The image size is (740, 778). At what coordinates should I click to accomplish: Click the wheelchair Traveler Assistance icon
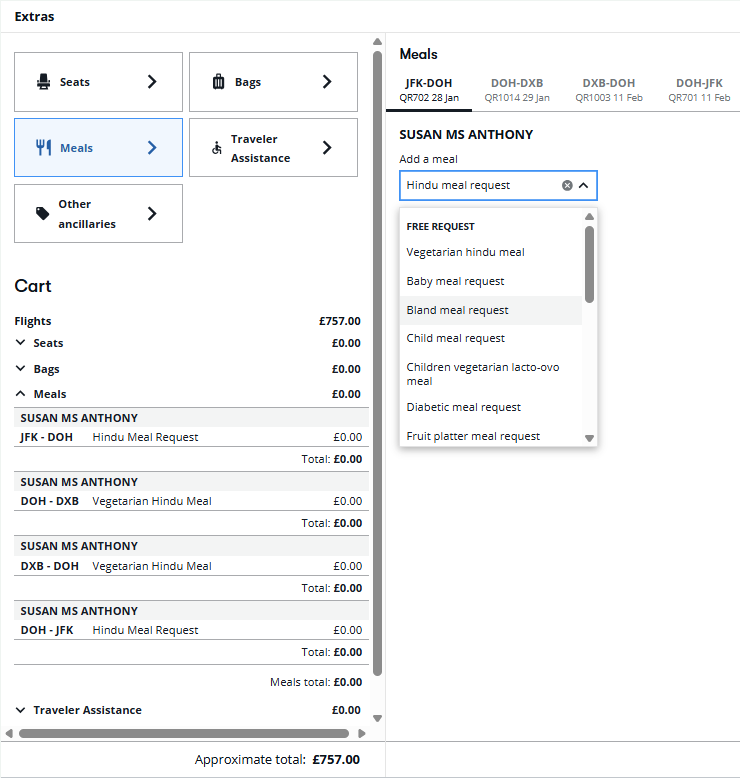click(216, 148)
